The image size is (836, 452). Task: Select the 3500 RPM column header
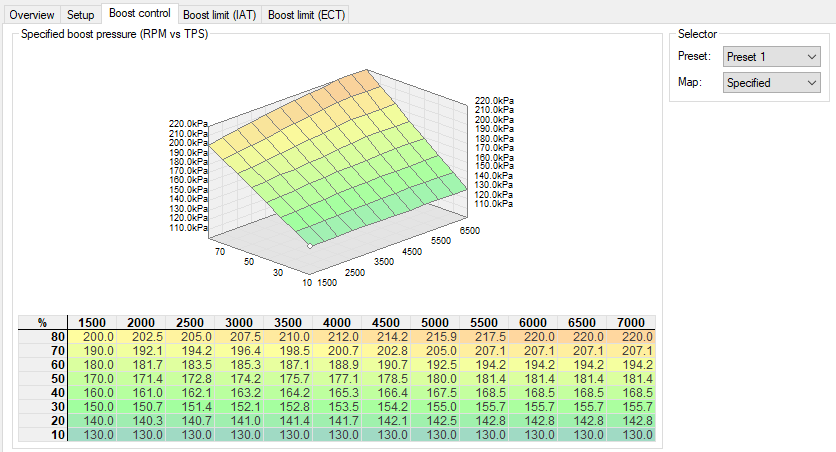[288, 322]
